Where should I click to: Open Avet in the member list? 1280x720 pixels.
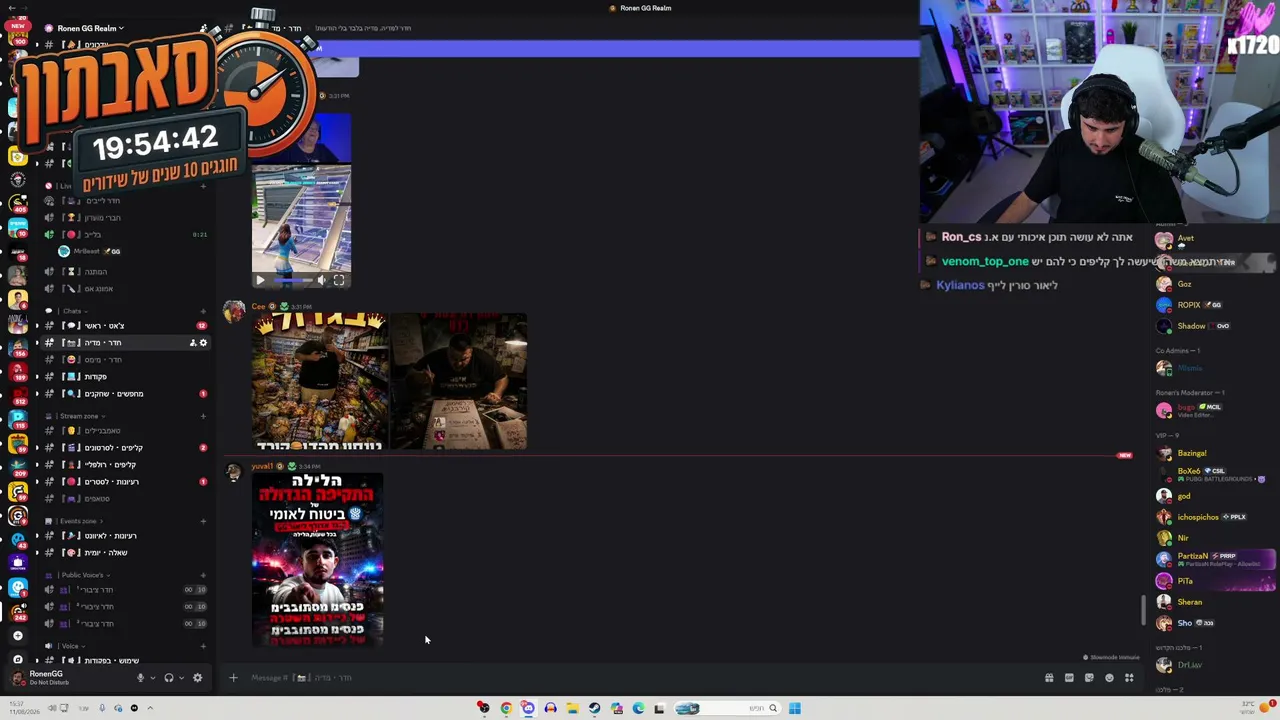1215,240
